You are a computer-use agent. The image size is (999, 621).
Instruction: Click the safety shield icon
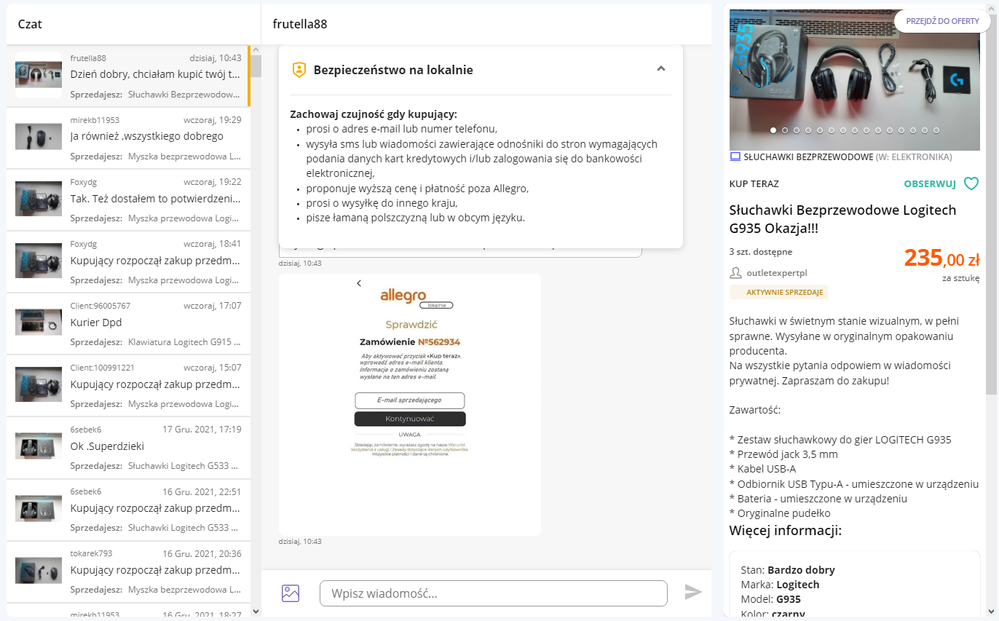pyautogui.click(x=299, y=70)
